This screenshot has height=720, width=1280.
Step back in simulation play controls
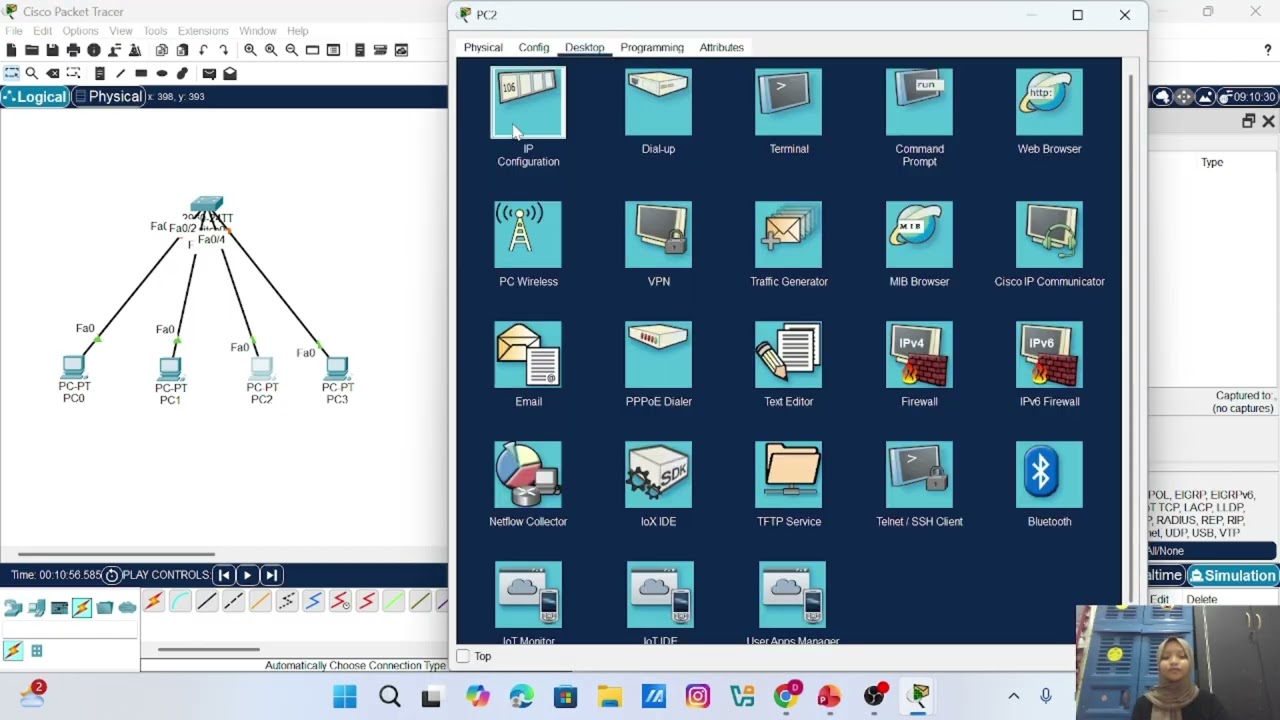pyautogui.click(x=224, y=575)
